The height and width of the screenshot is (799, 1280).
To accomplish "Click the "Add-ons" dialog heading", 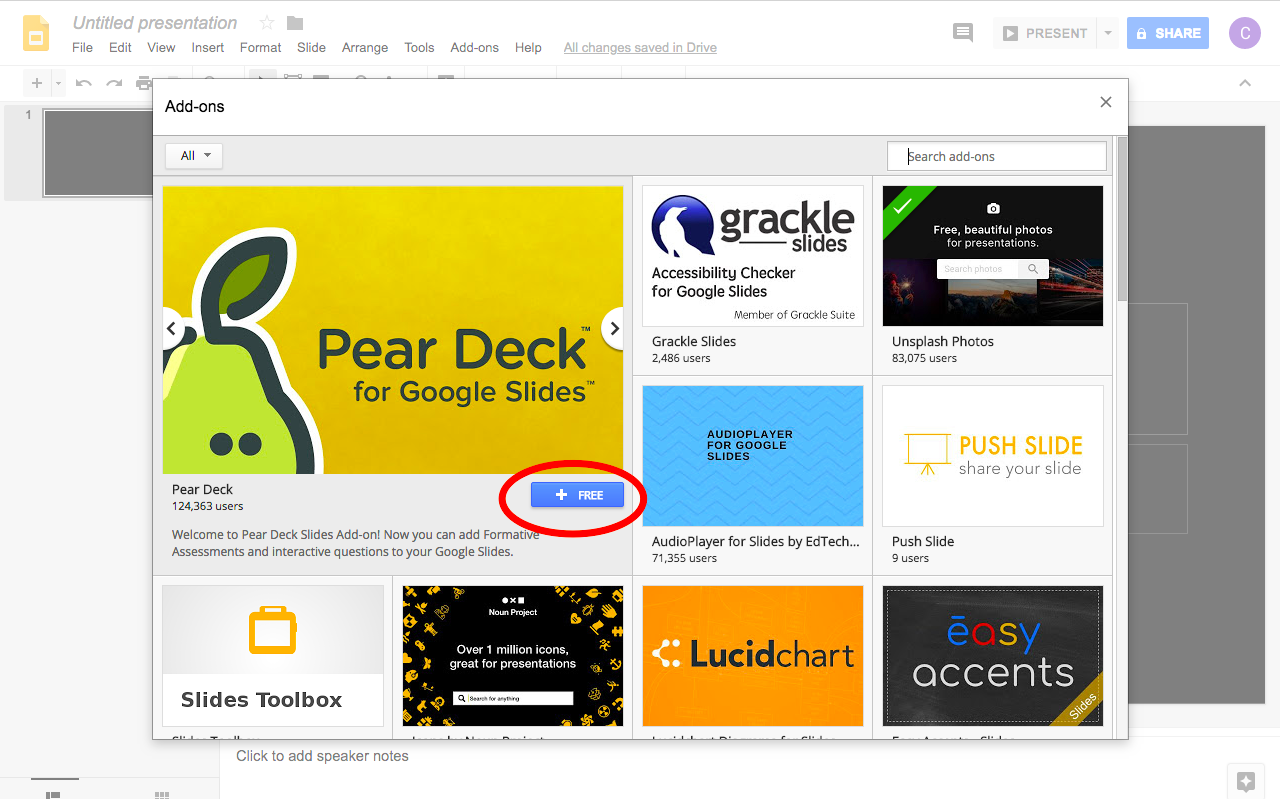I will pos(195,106).
